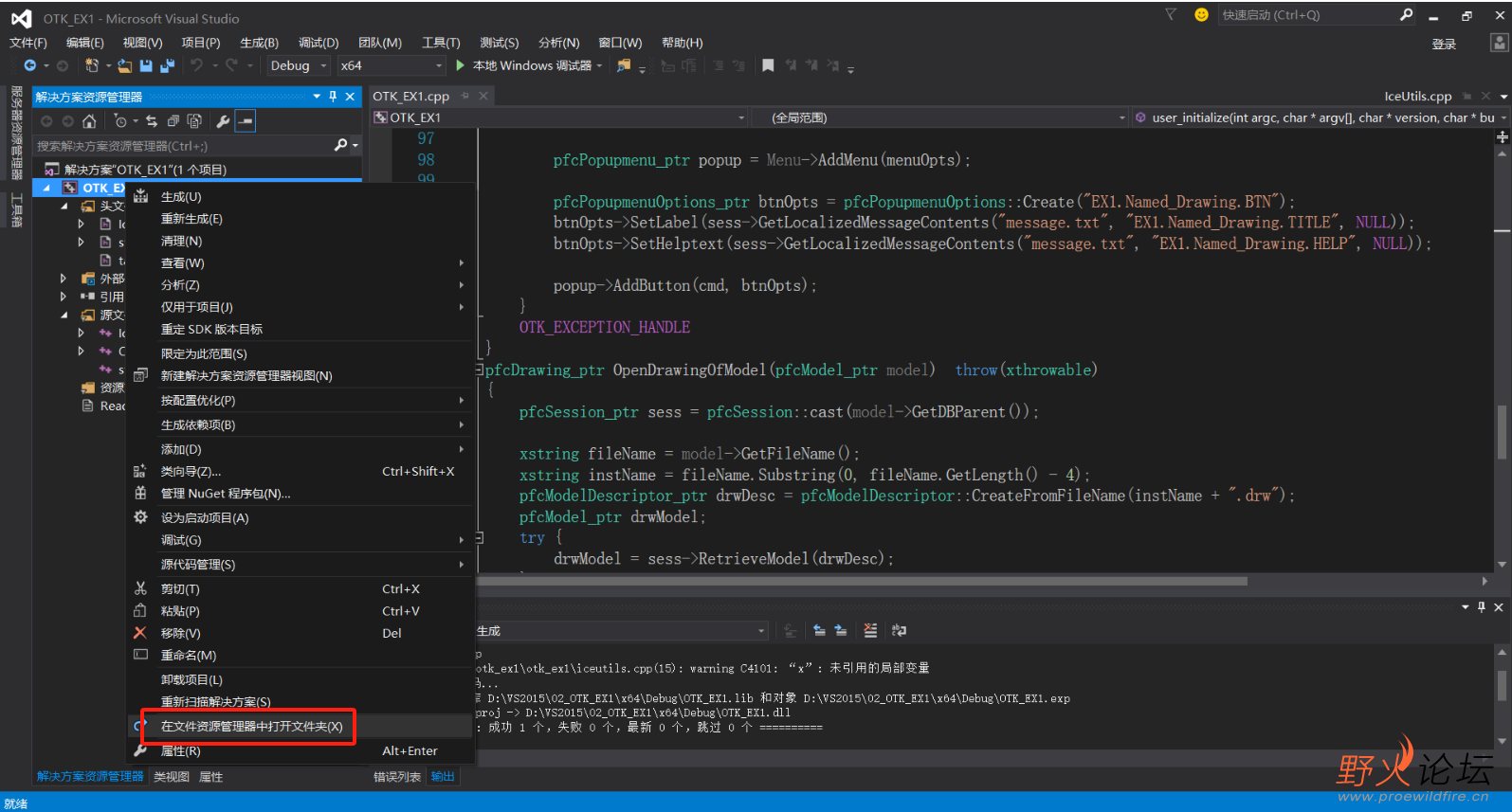Choose 属性(R) in the context menu
Image resolution: width=1512 pixels, height=812 pixels.
coord(300,751)
